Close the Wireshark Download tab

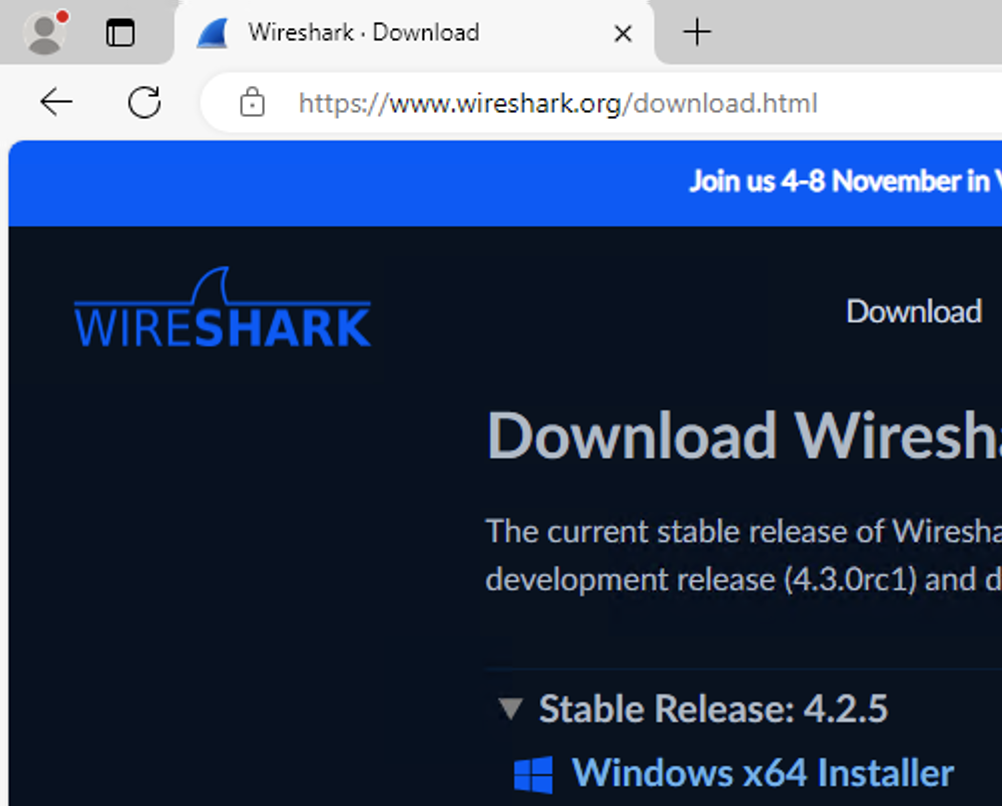[622, 33]
